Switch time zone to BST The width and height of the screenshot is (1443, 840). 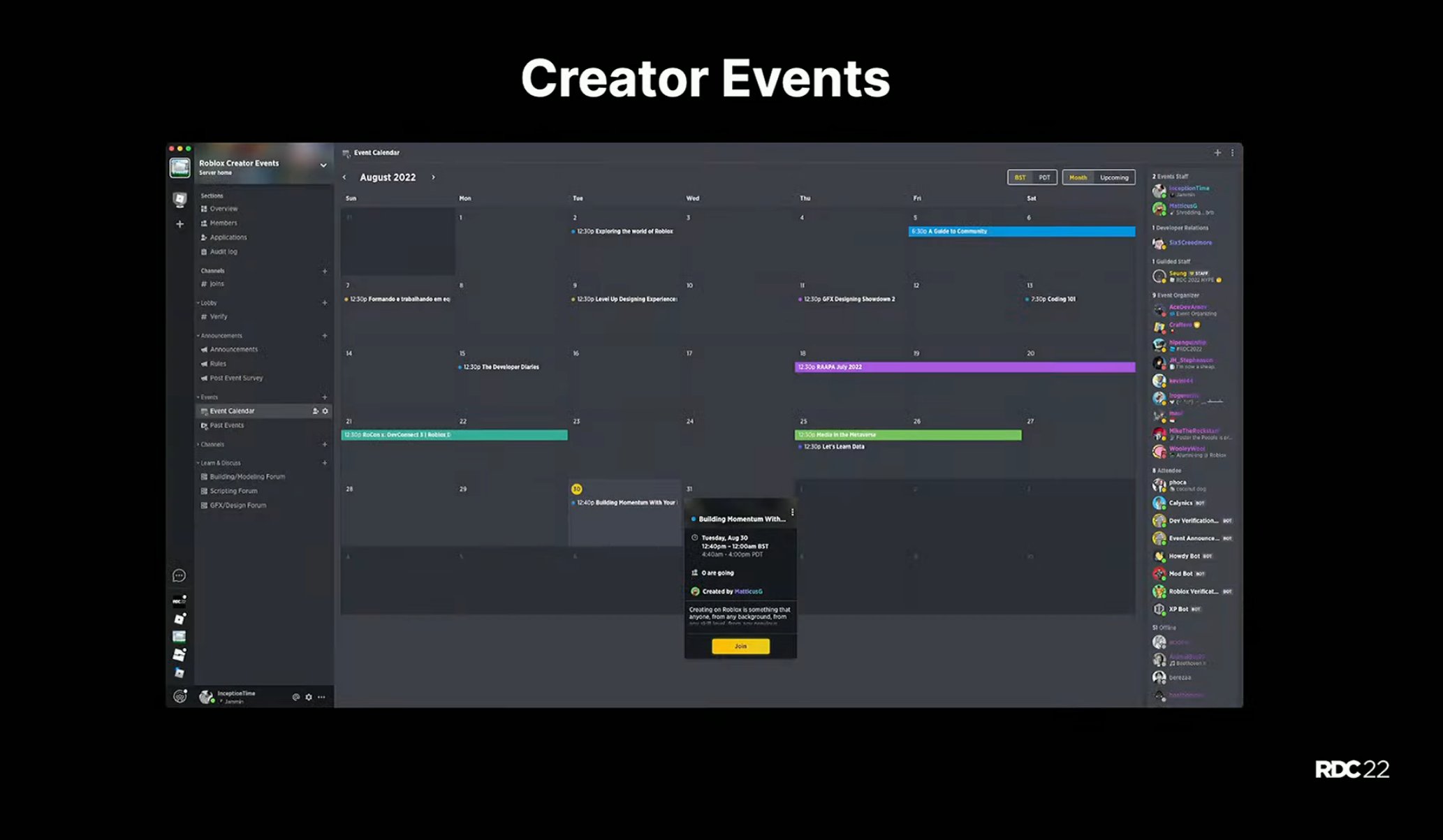pyautogui.click(x=1020, y=177)
